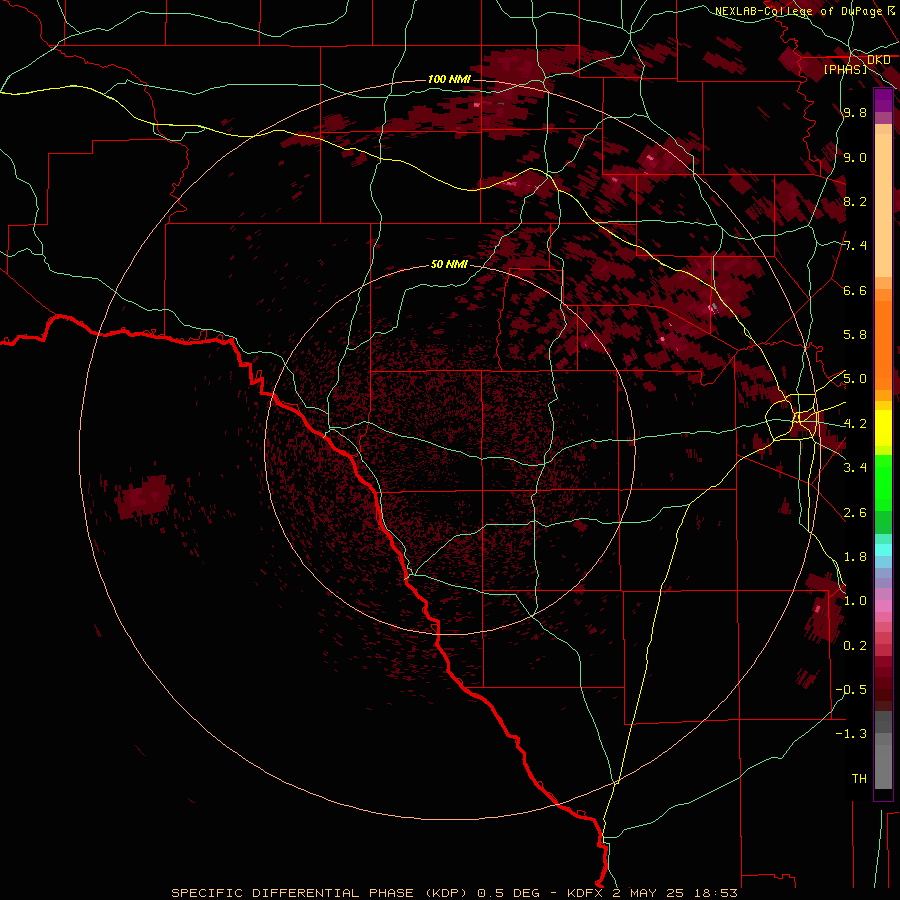Click the '1.0' color scale value
Viewport: 900px width, 900px height.
(855, 601)
